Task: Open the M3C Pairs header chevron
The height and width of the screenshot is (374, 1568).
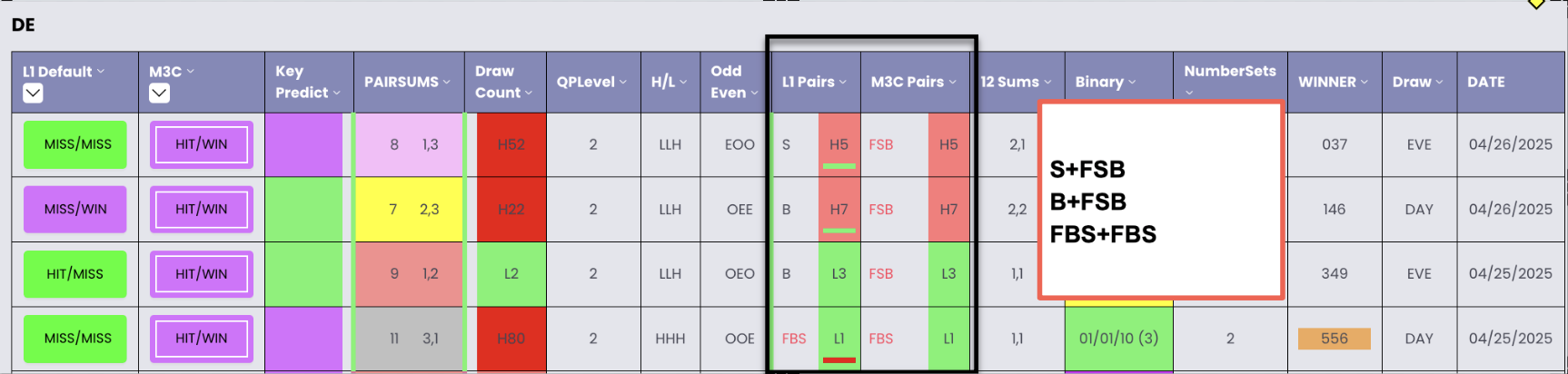Action: [x=953, y=82]
